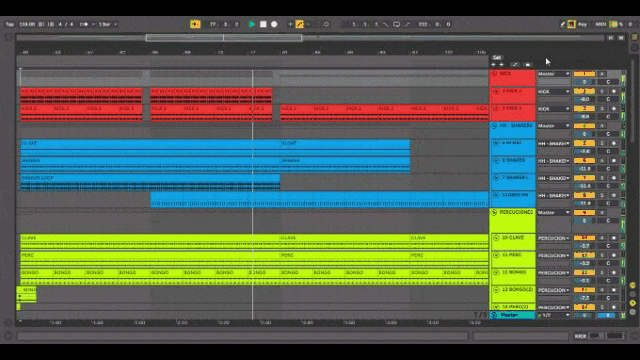Collapse the PERCUCIONES group track
The image size is (640, 360).
tap(494, 212)
